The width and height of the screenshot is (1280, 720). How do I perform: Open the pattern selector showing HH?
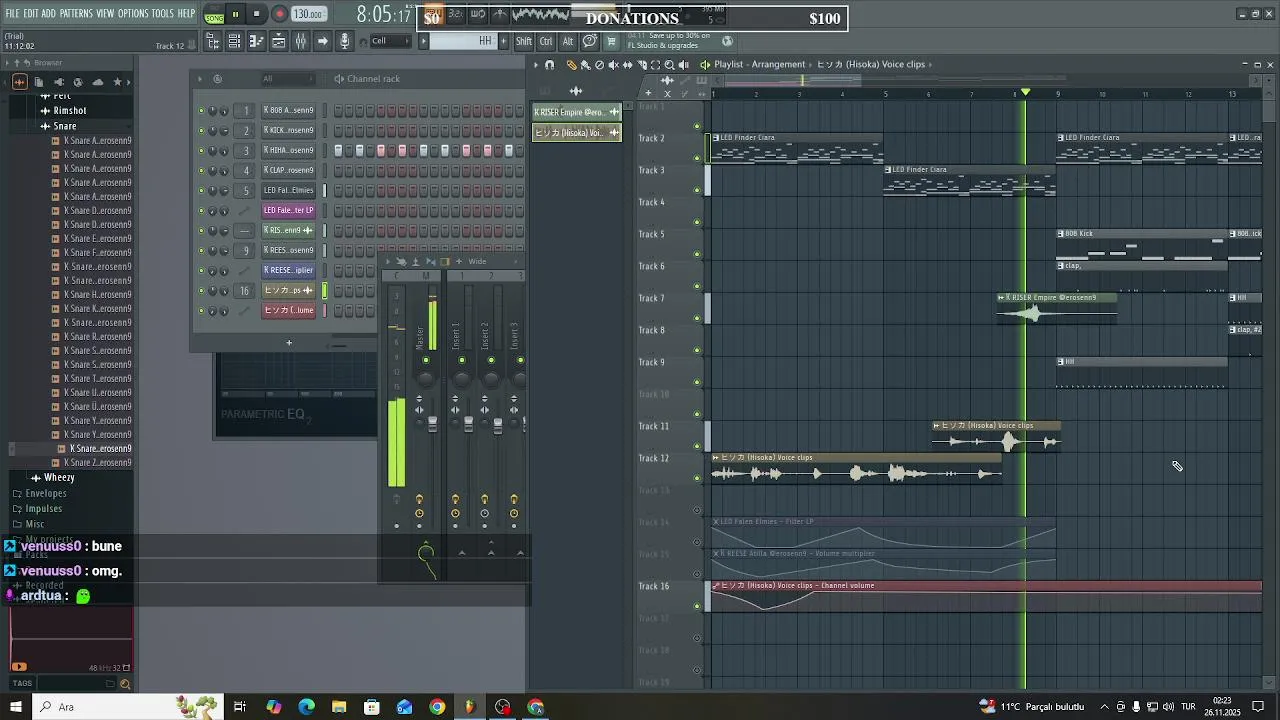463,41
